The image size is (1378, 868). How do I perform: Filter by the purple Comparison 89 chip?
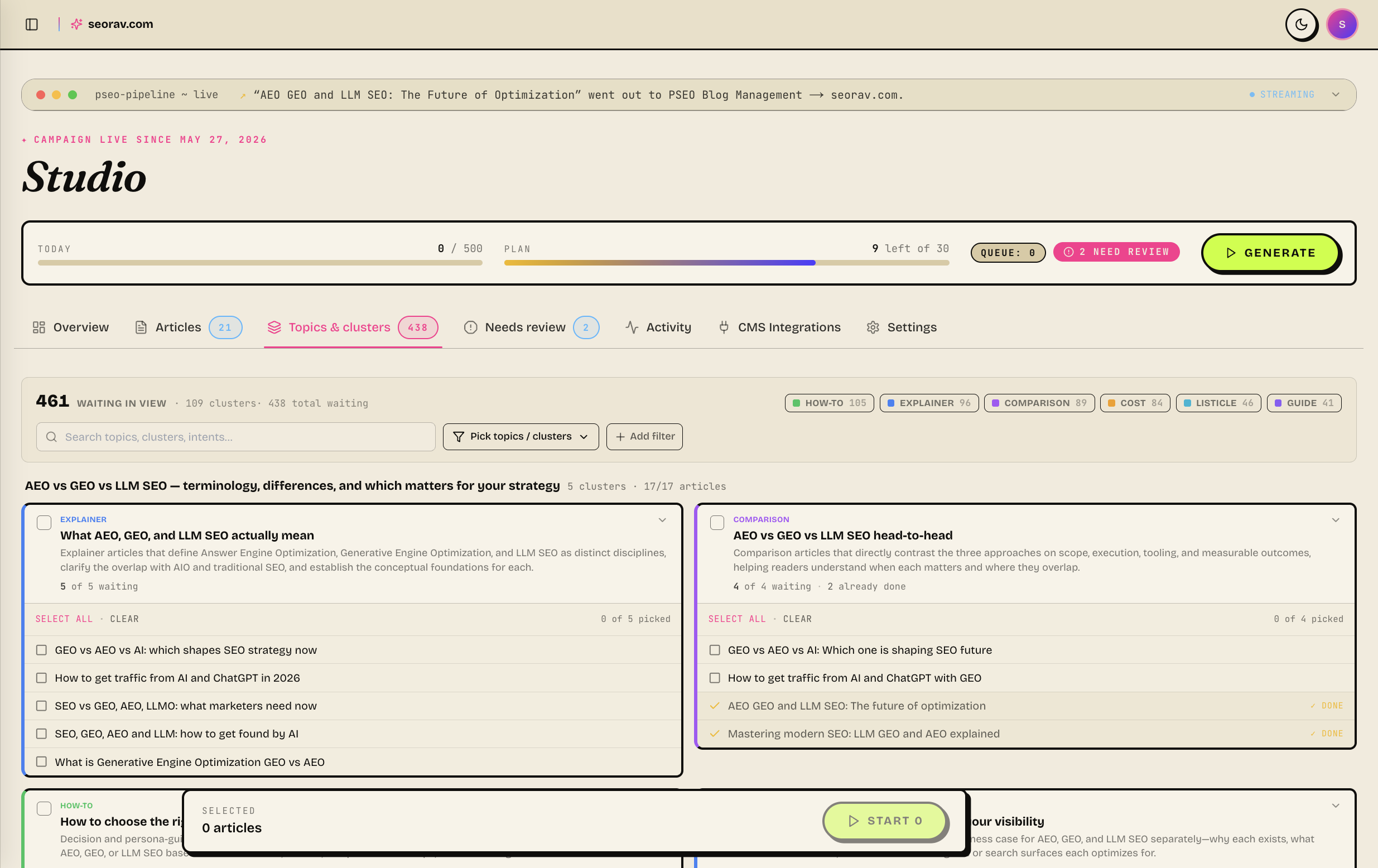1039,403
